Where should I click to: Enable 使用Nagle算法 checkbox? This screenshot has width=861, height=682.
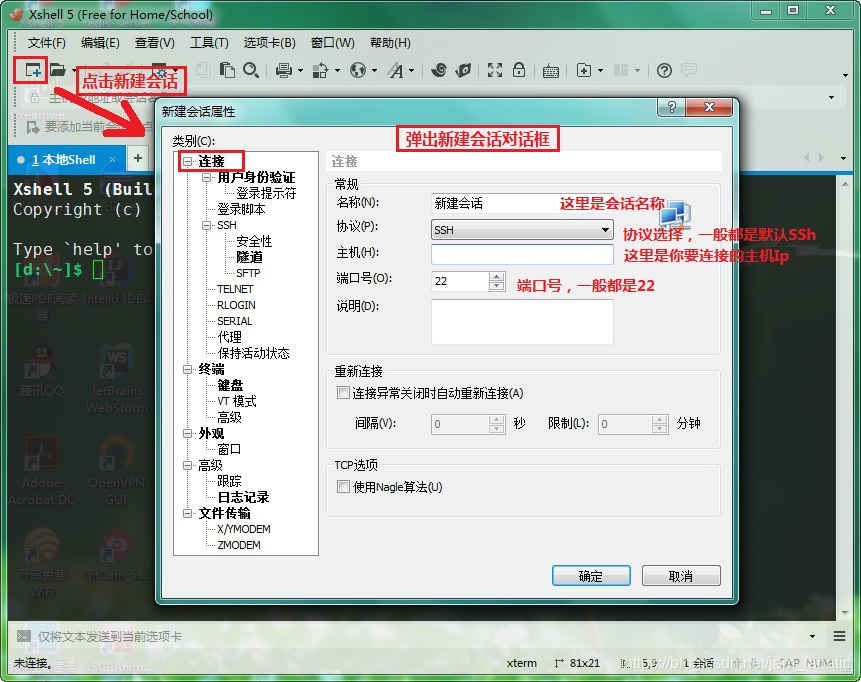343,487
